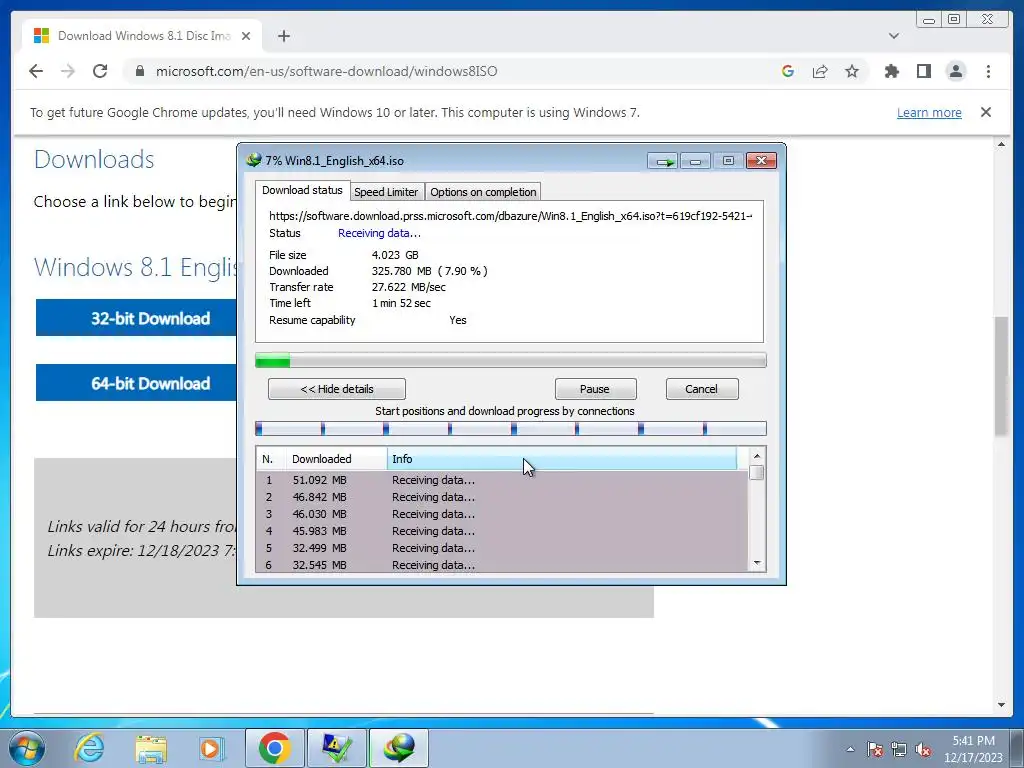Select connection row with 51.092 MB
The height and width of the screenshot is (768, 1024).
point(502,480)
